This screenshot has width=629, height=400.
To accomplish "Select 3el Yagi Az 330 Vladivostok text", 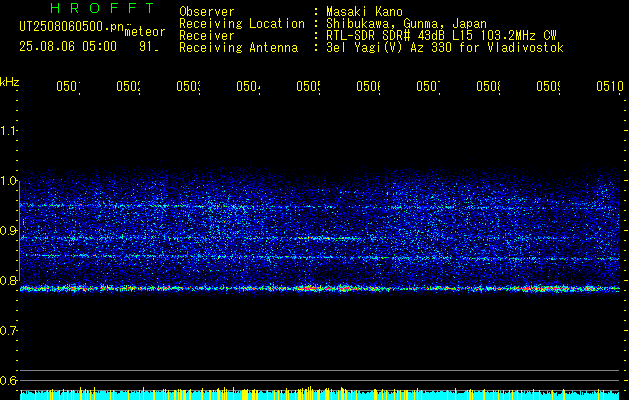I will pos(445,48).
